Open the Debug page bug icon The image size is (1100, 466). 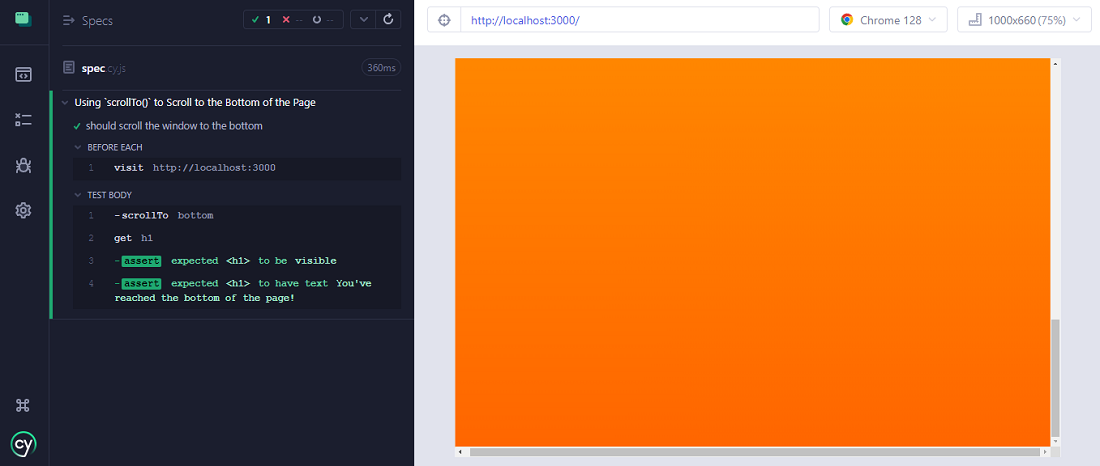(x=23, y=165)
